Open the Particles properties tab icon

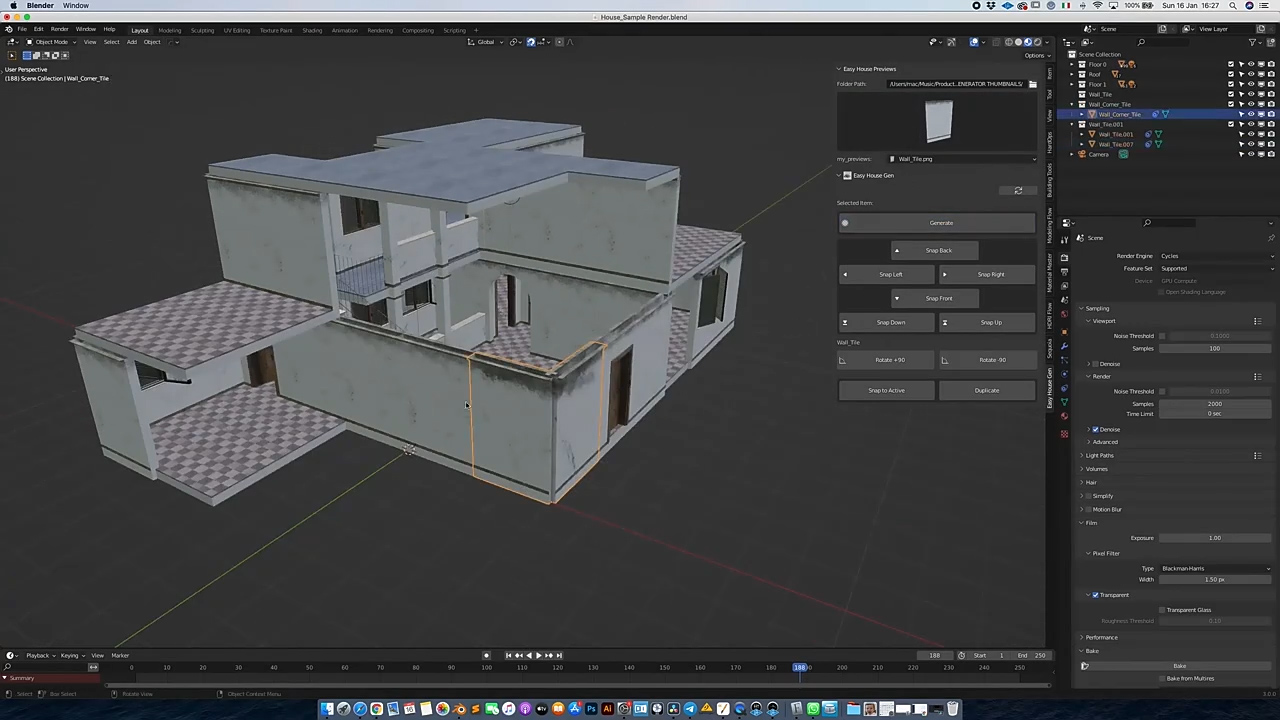click(x=1064, y=360)
